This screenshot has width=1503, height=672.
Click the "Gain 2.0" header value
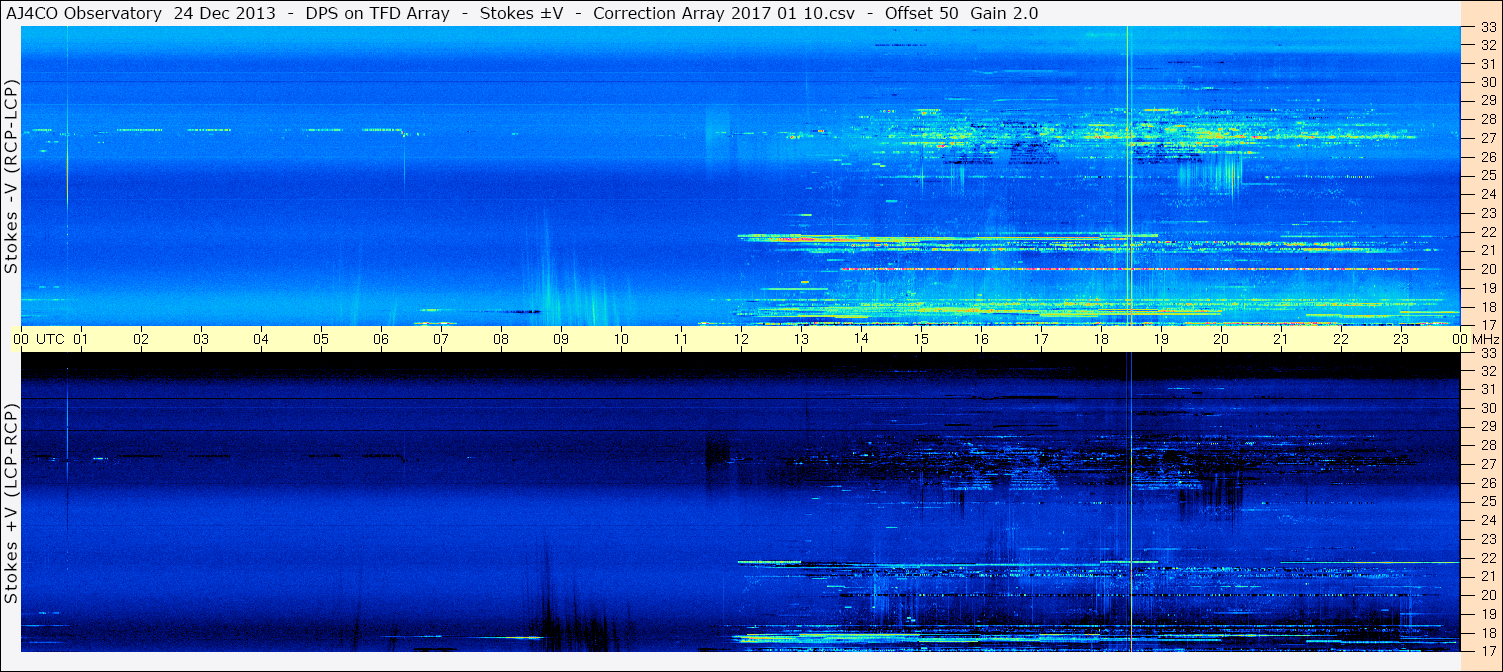point(1004,13)
